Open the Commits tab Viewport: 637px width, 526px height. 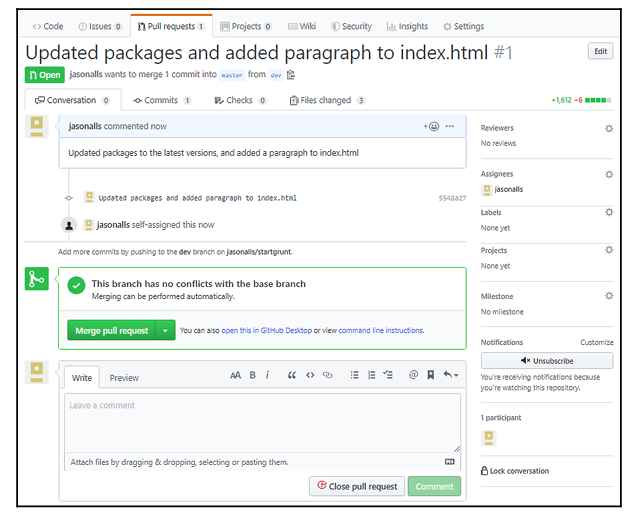pos(162,100)
